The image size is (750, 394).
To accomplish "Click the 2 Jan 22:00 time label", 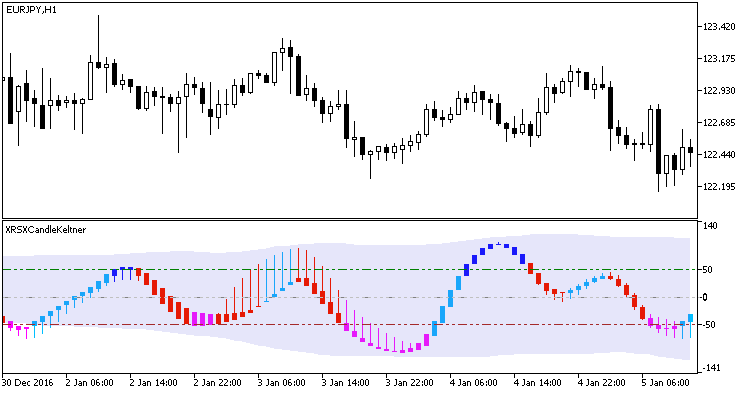I will (218, 383).
